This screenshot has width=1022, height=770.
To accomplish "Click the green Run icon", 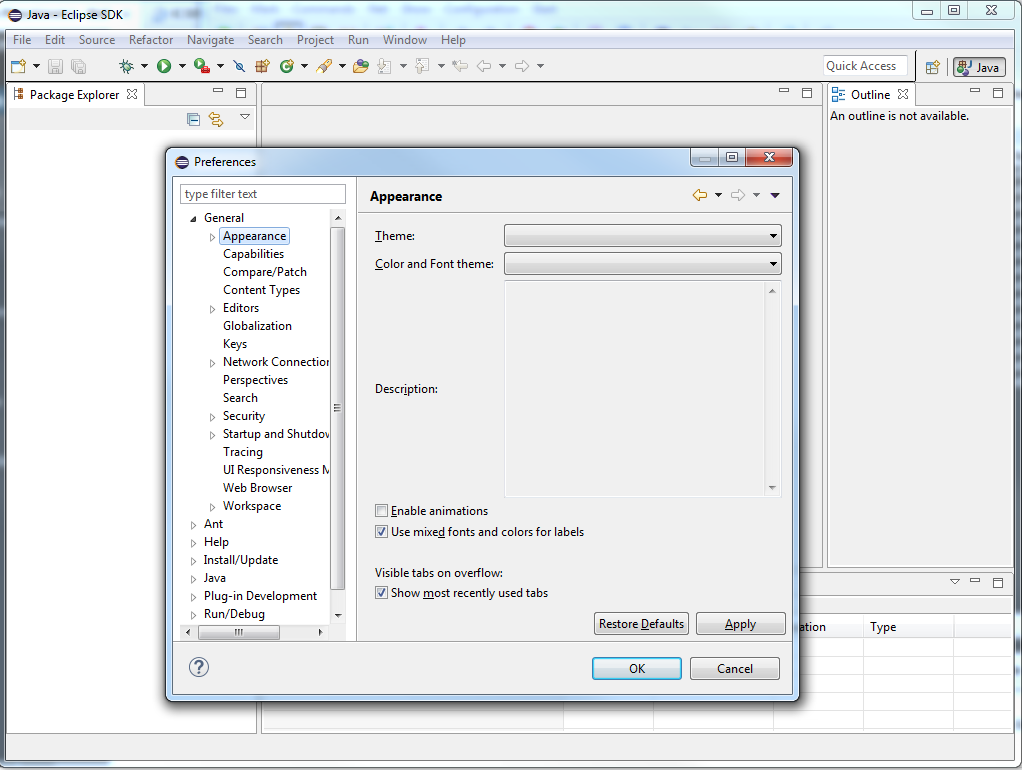I will coord(164,66).
